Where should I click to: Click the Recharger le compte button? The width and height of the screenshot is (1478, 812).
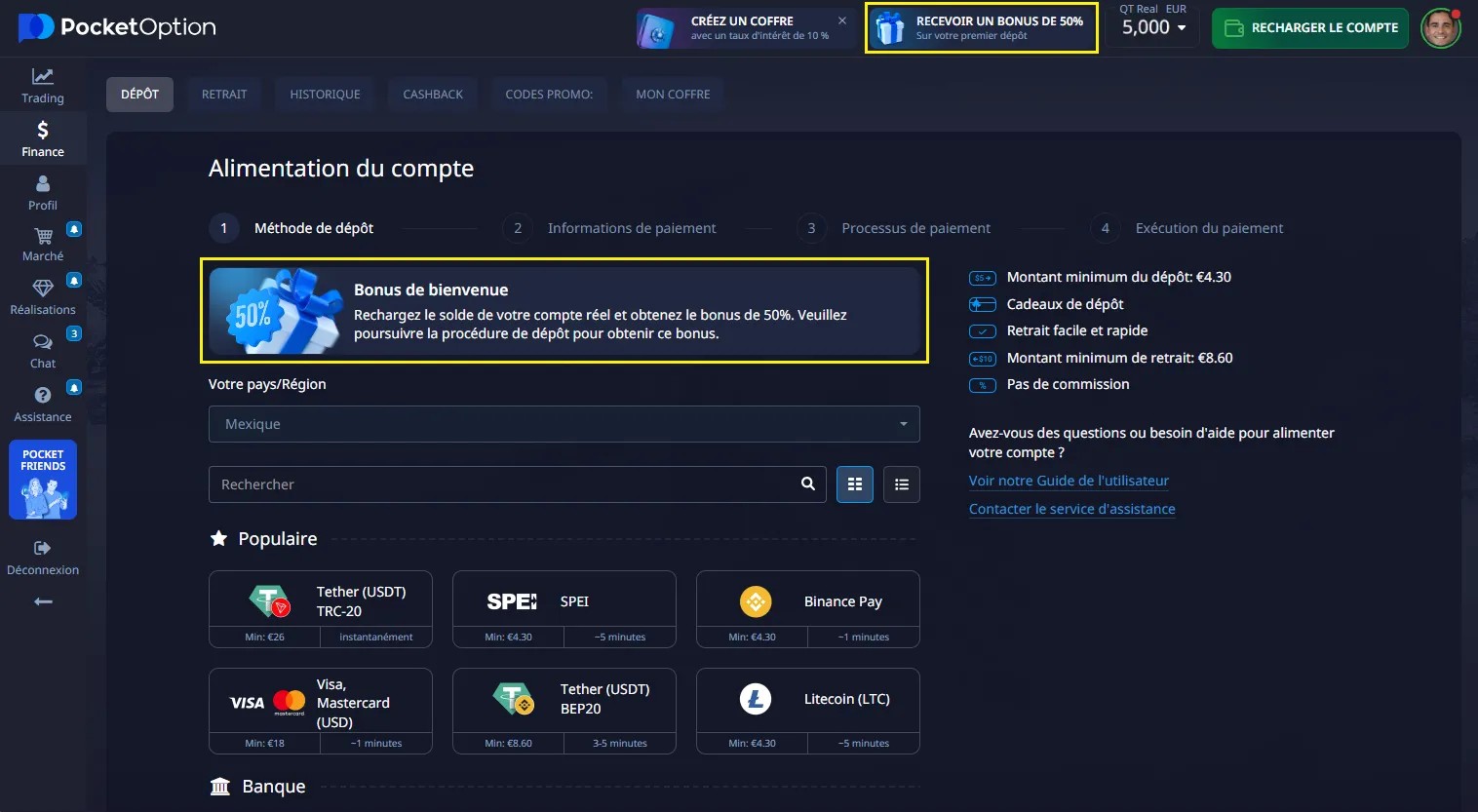click(x=1310, y=28)
